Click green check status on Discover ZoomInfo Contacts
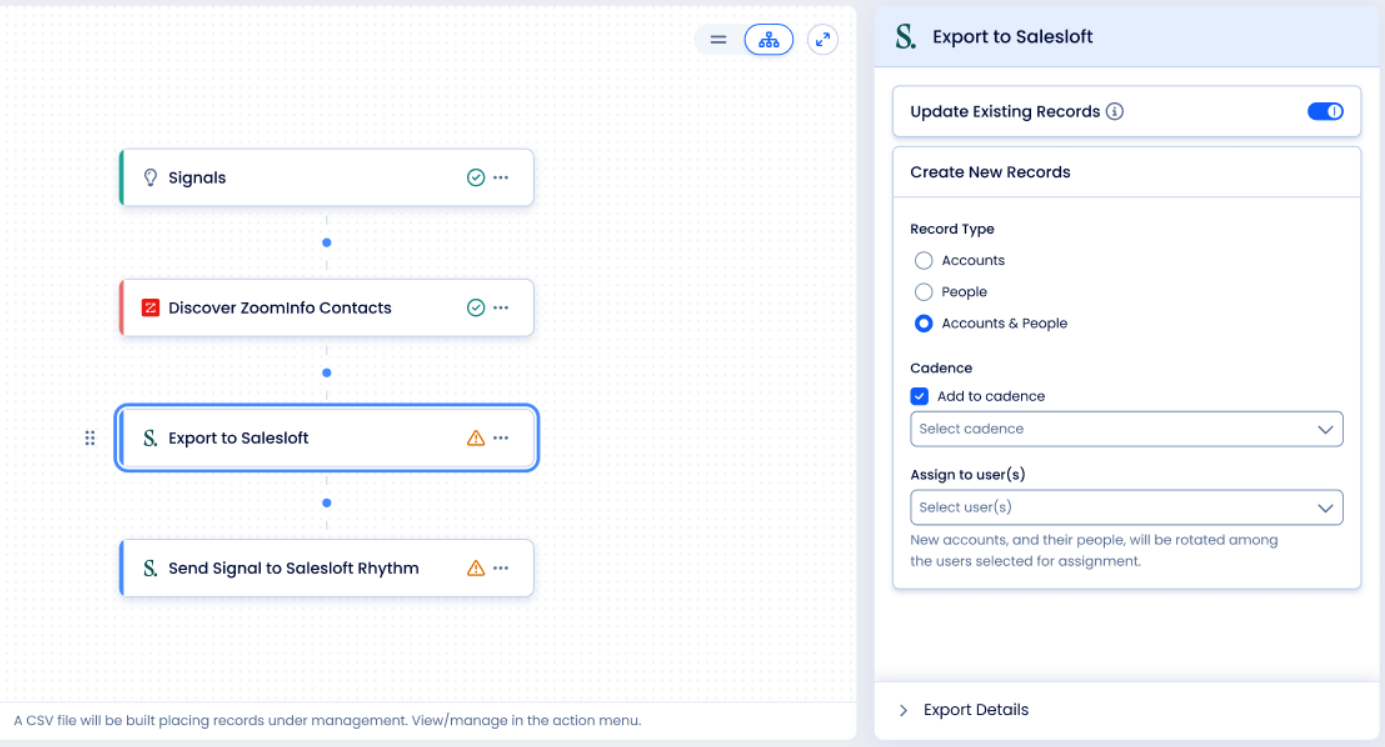1385x747 pixels. pyautogui.click(x=476, y=308)
